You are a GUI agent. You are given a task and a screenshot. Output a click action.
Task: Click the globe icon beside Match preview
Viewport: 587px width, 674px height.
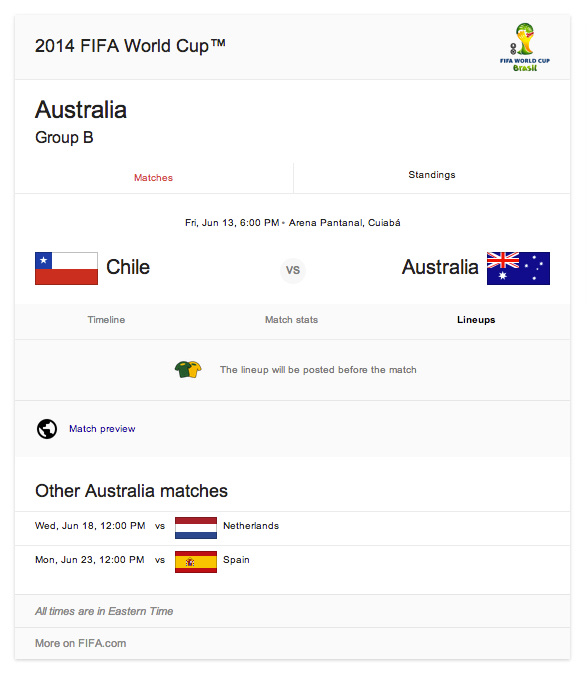tap(47, 429)
